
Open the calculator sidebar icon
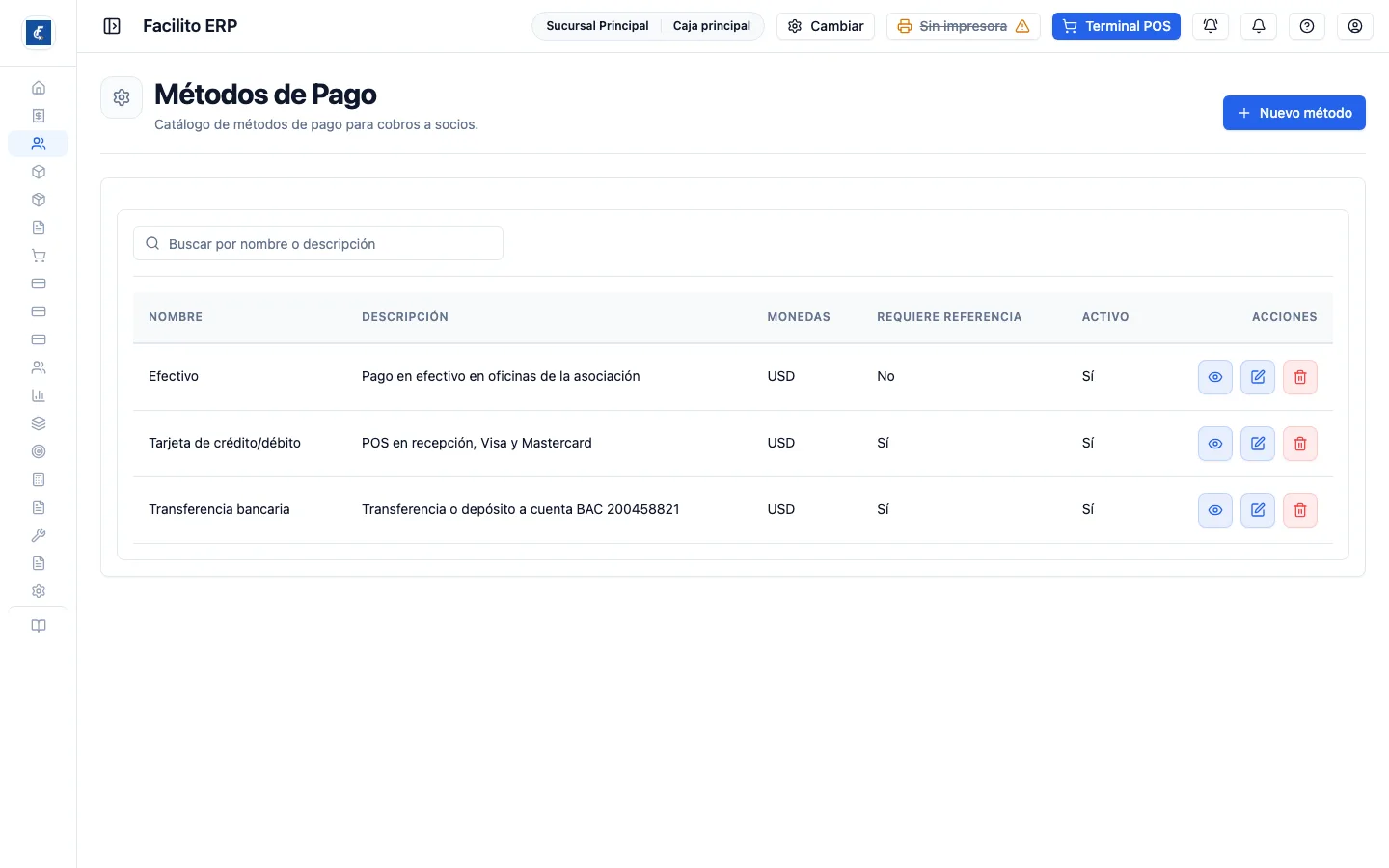pos(39,479)
